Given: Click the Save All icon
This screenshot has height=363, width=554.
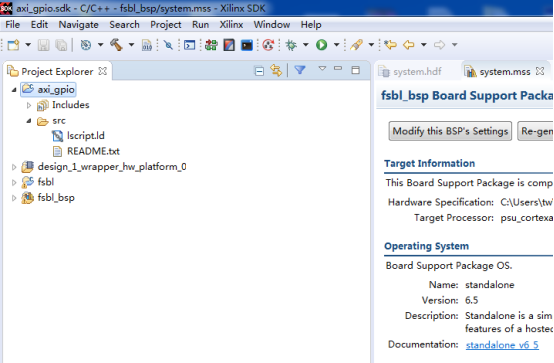Looking at the screenshot, I should pyautogui.click(x=61, y=45).
